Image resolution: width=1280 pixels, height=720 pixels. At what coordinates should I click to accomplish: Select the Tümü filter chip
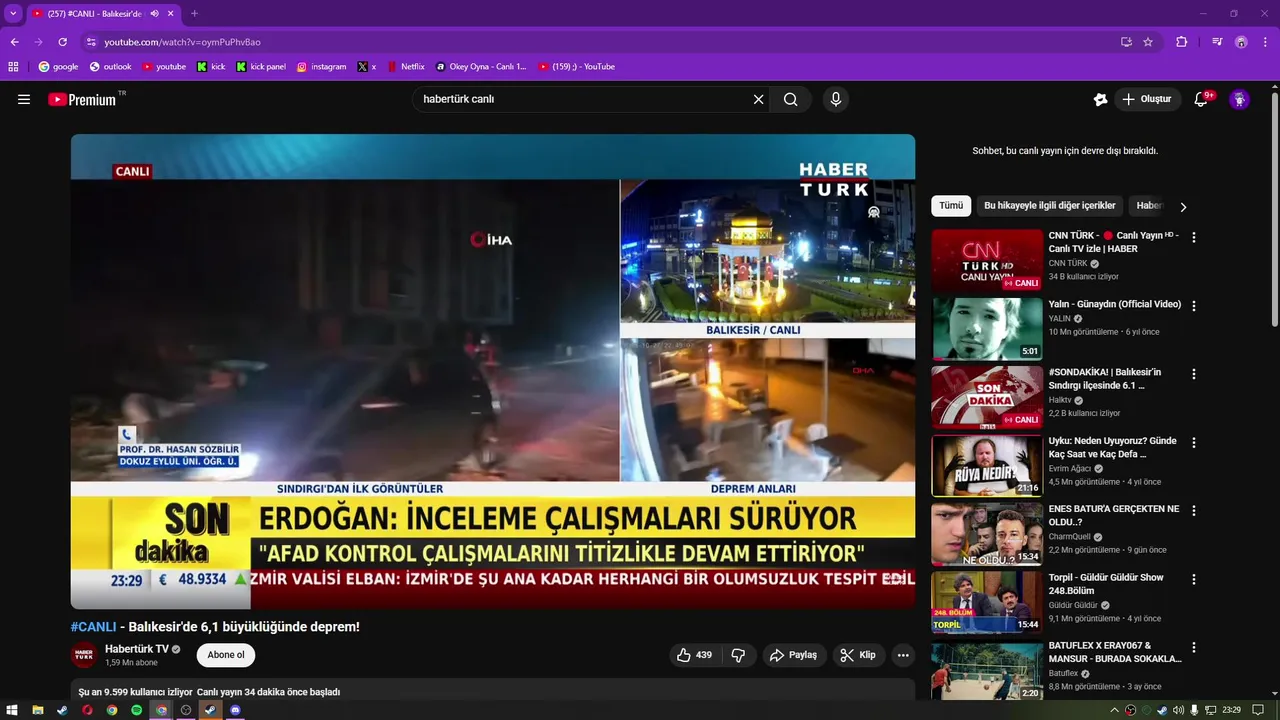click(951, 206)
